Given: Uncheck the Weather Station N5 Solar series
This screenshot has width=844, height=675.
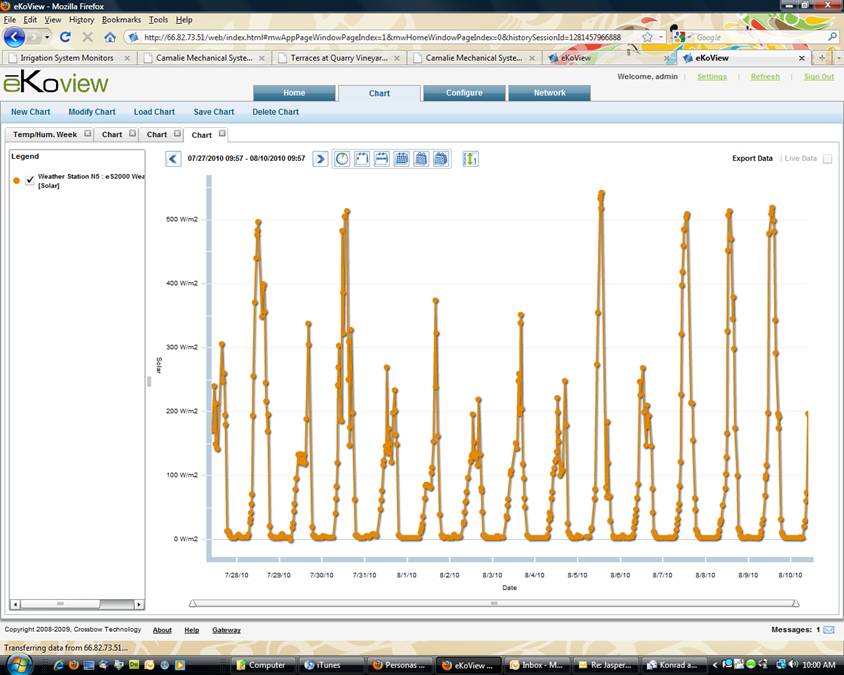Looking at the screenshot, I should (x=30, y=180).
